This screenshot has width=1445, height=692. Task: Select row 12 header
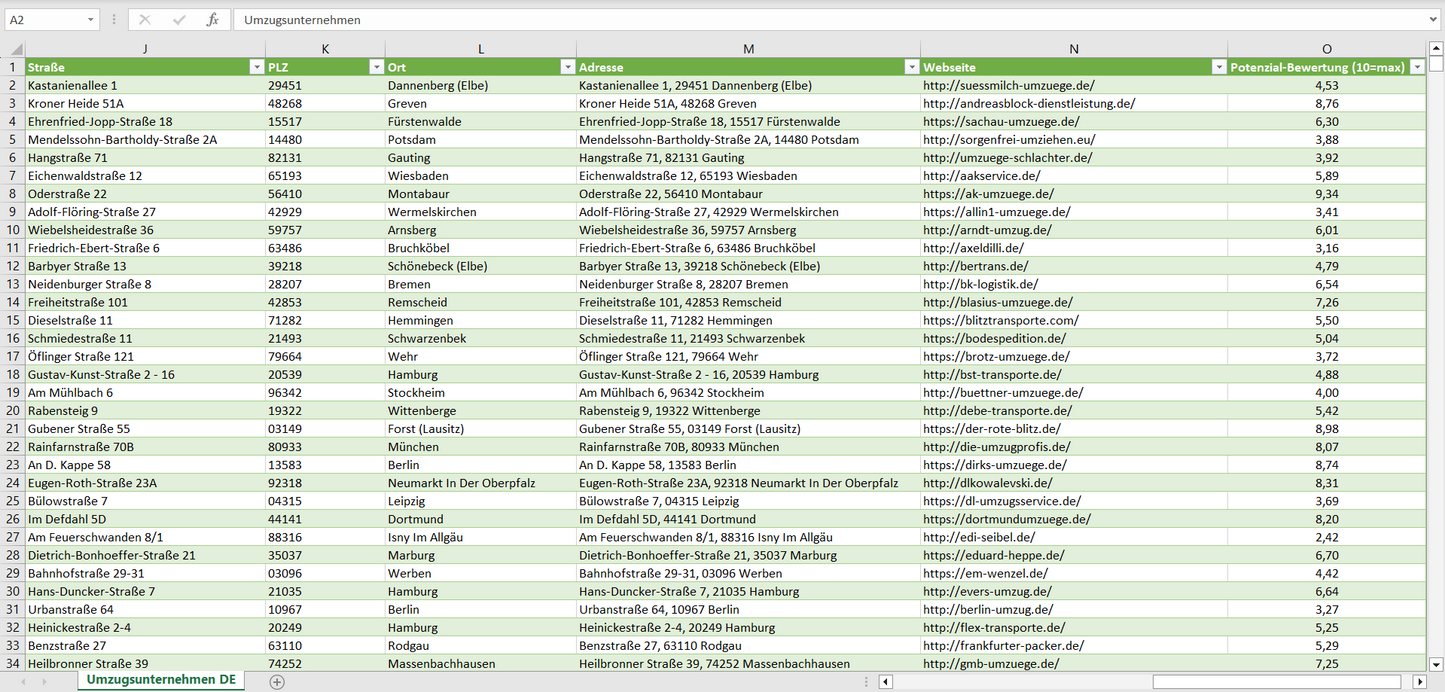[13, 266]
